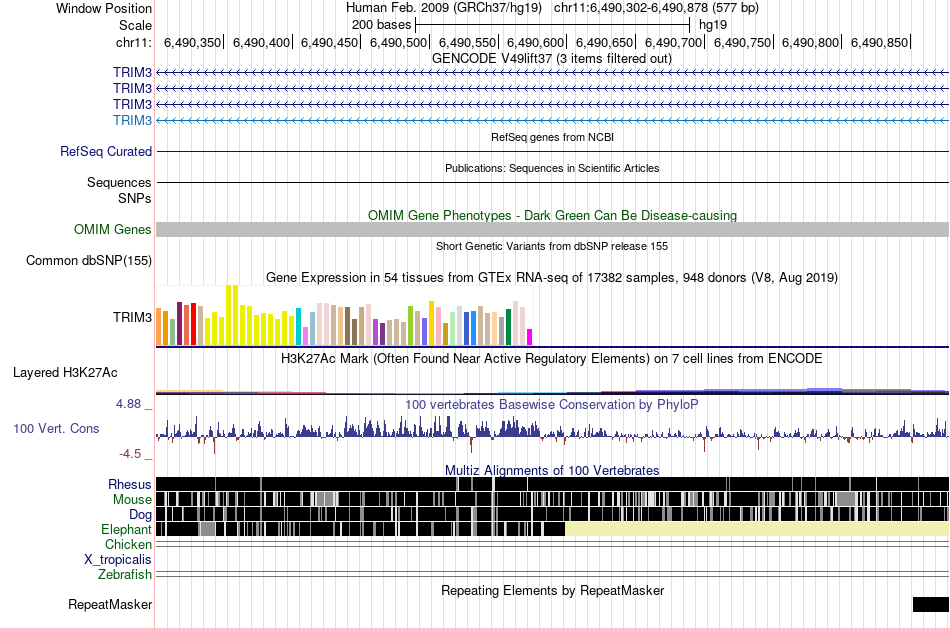The width and height of the screenshot is (950, 628).
Task: Click the cyan bar in GTEx chart
Action: [299, 327]
